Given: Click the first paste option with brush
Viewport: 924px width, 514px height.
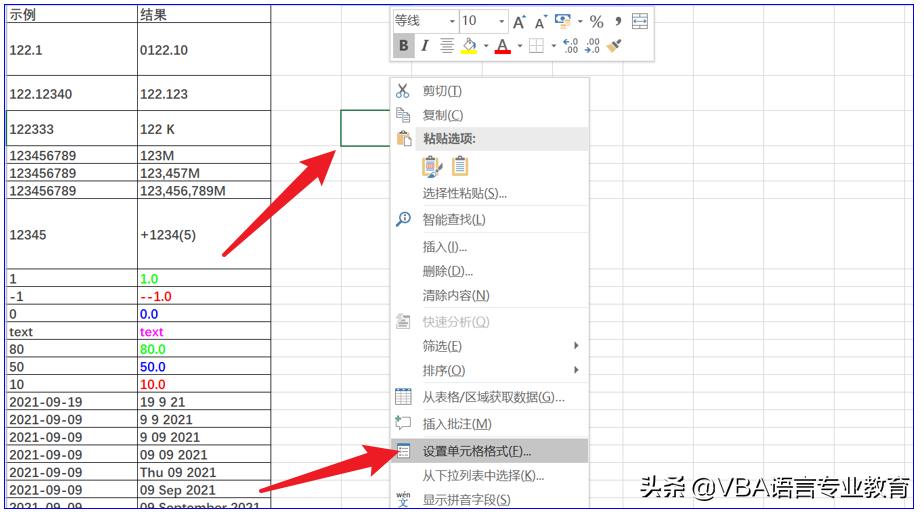Looking at the screenshot, I should [432, 166].
